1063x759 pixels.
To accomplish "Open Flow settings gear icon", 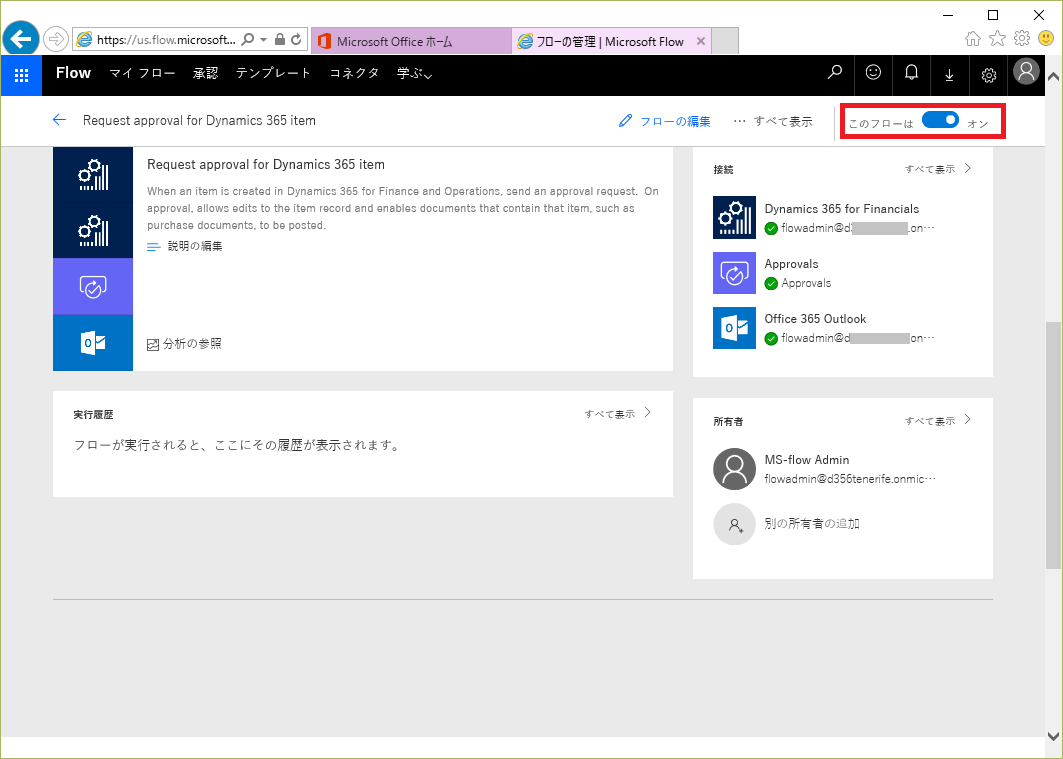I will point(988,74).
